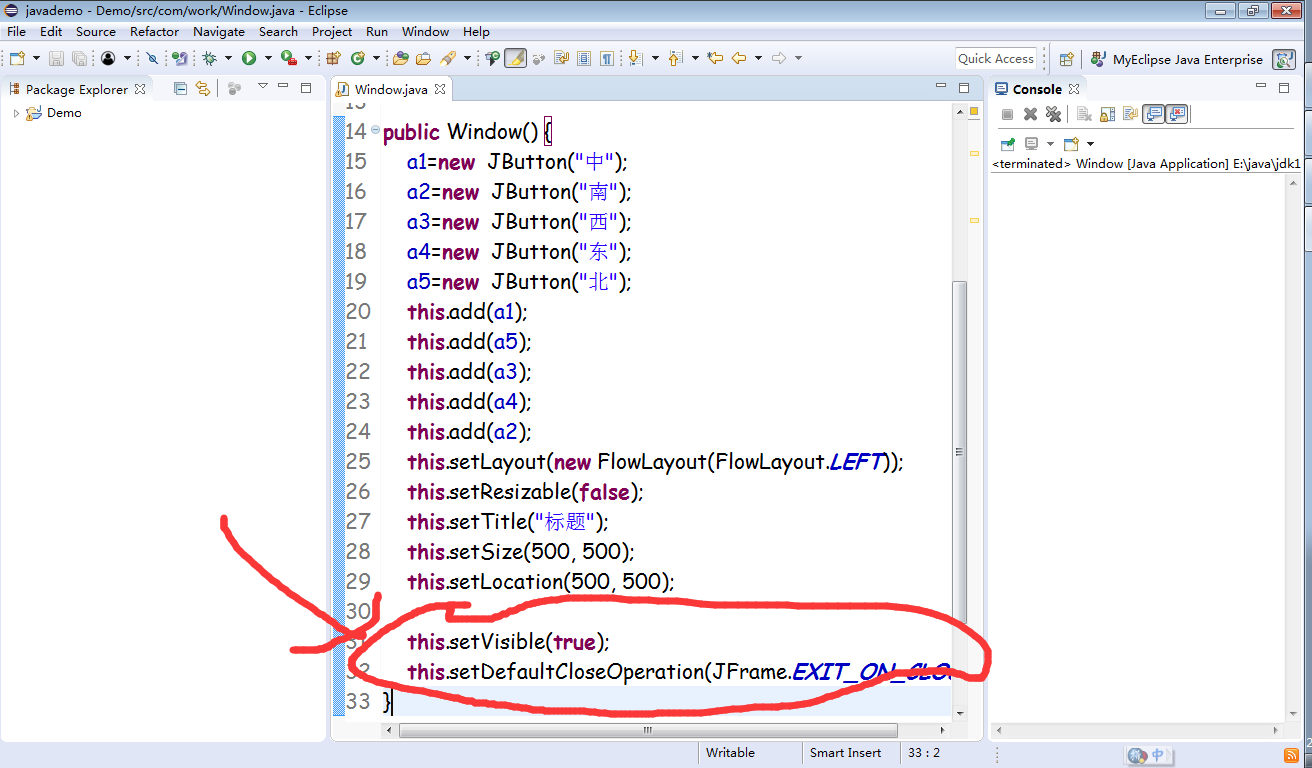Open dropdown beside Search flashlight icon

(467, 58)
